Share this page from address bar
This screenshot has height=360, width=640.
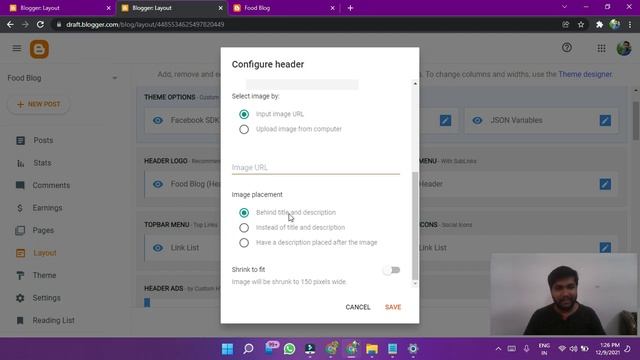coord(565,24)
